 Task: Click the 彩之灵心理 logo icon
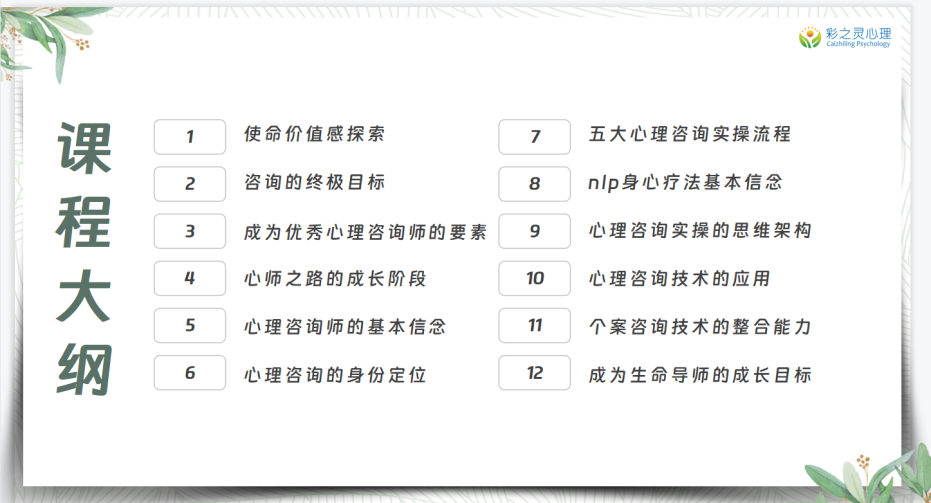(809, 37)
